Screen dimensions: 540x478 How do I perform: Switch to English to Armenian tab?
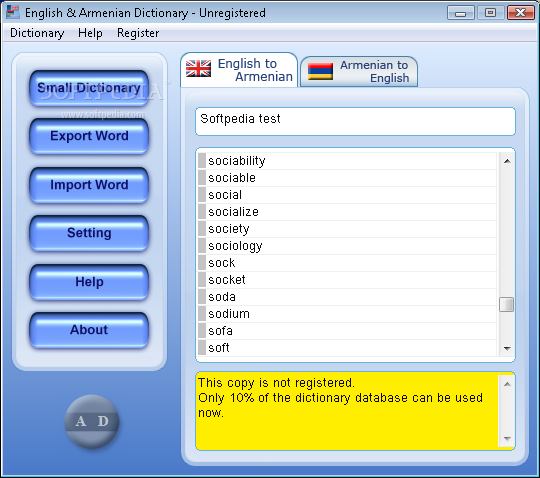pyautogui.click(x=239, y=70)
